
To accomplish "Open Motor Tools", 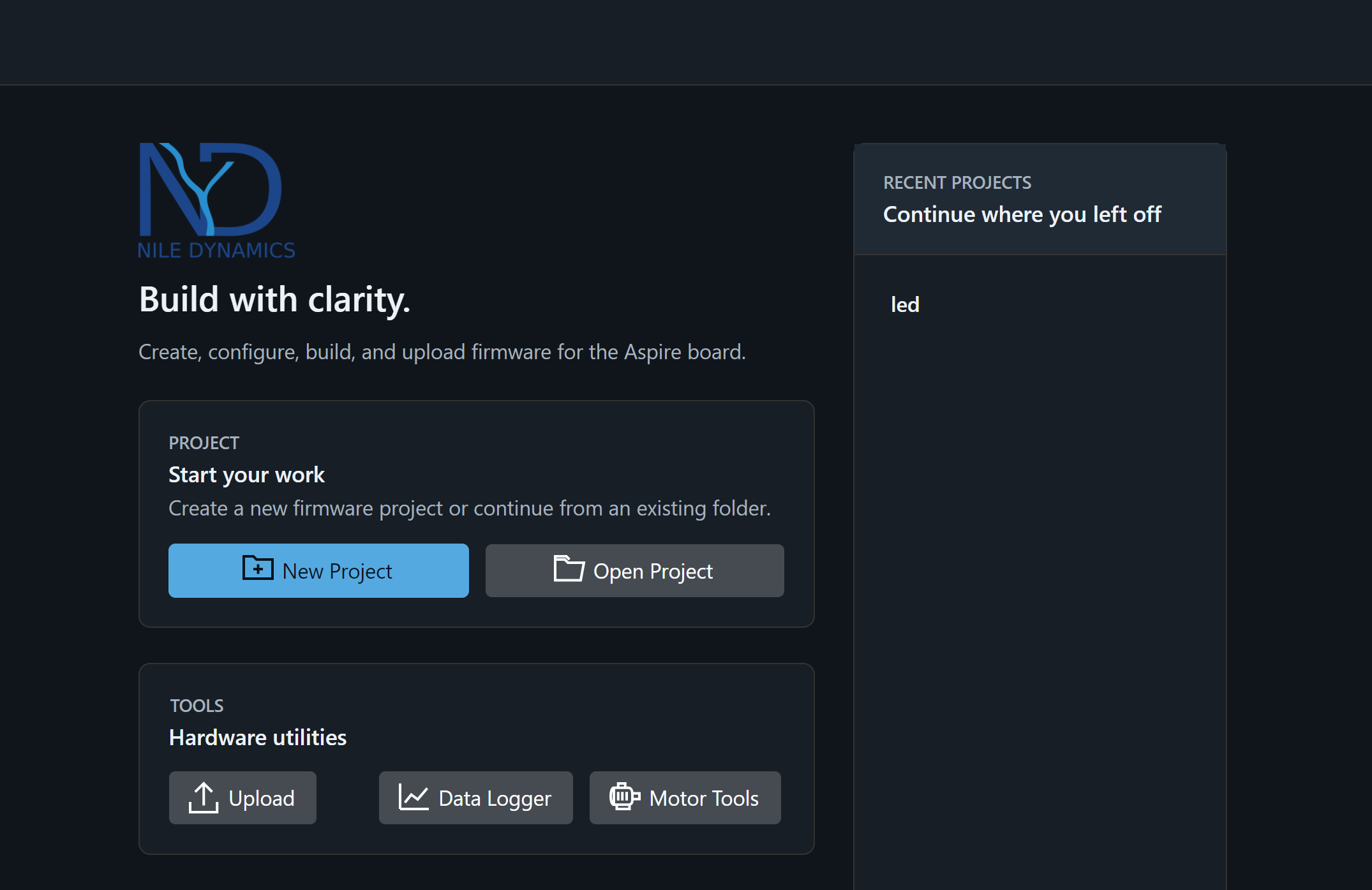I will pos(685,797).
